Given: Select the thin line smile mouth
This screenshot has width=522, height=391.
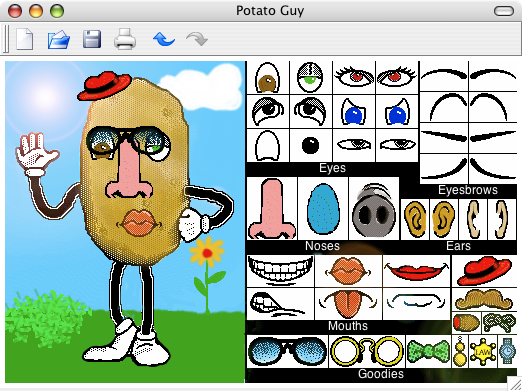Looking at the screenshot, I should point(416,301).
